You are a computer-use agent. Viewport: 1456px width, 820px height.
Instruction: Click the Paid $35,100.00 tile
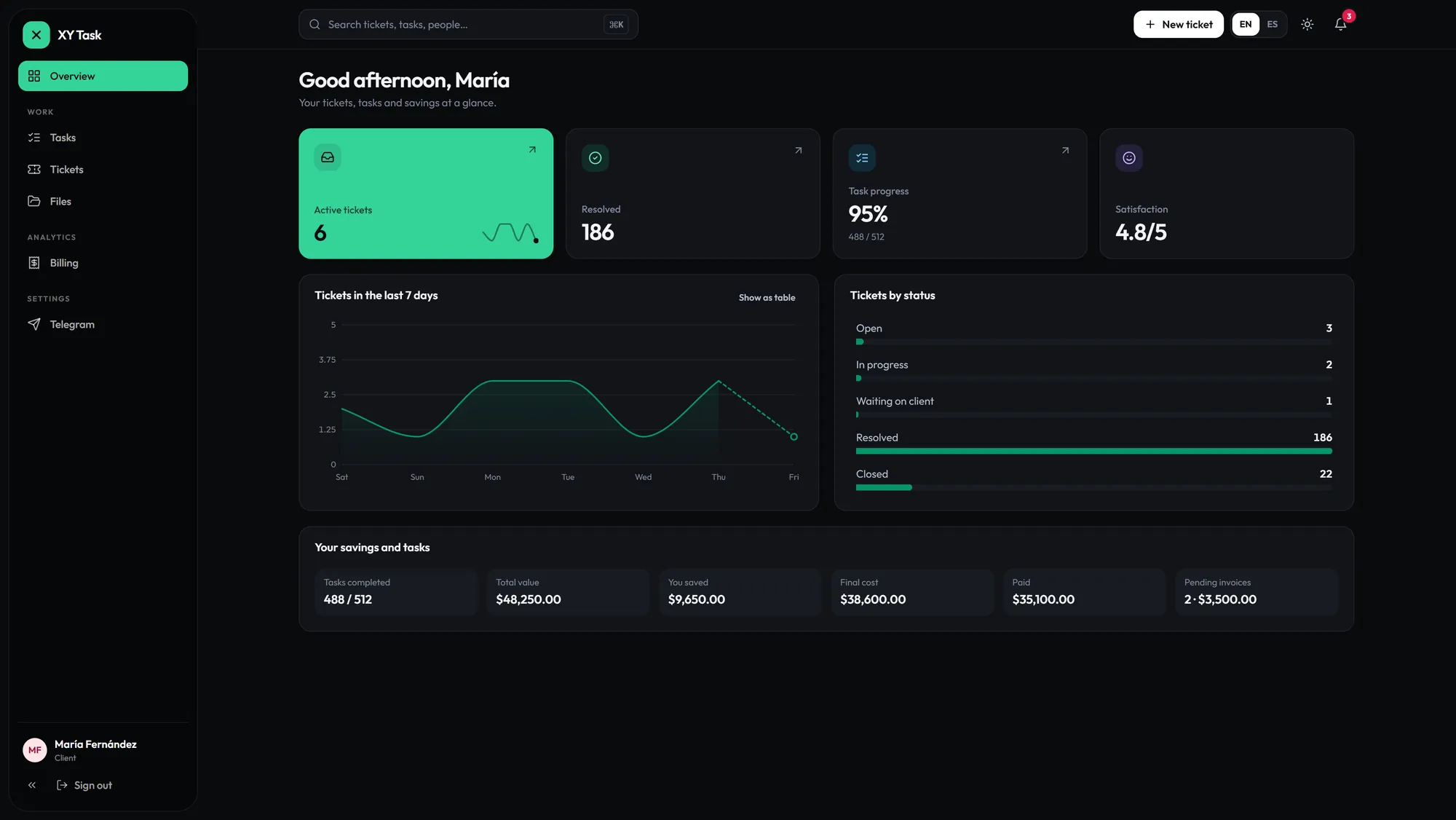pos(1084,592)
